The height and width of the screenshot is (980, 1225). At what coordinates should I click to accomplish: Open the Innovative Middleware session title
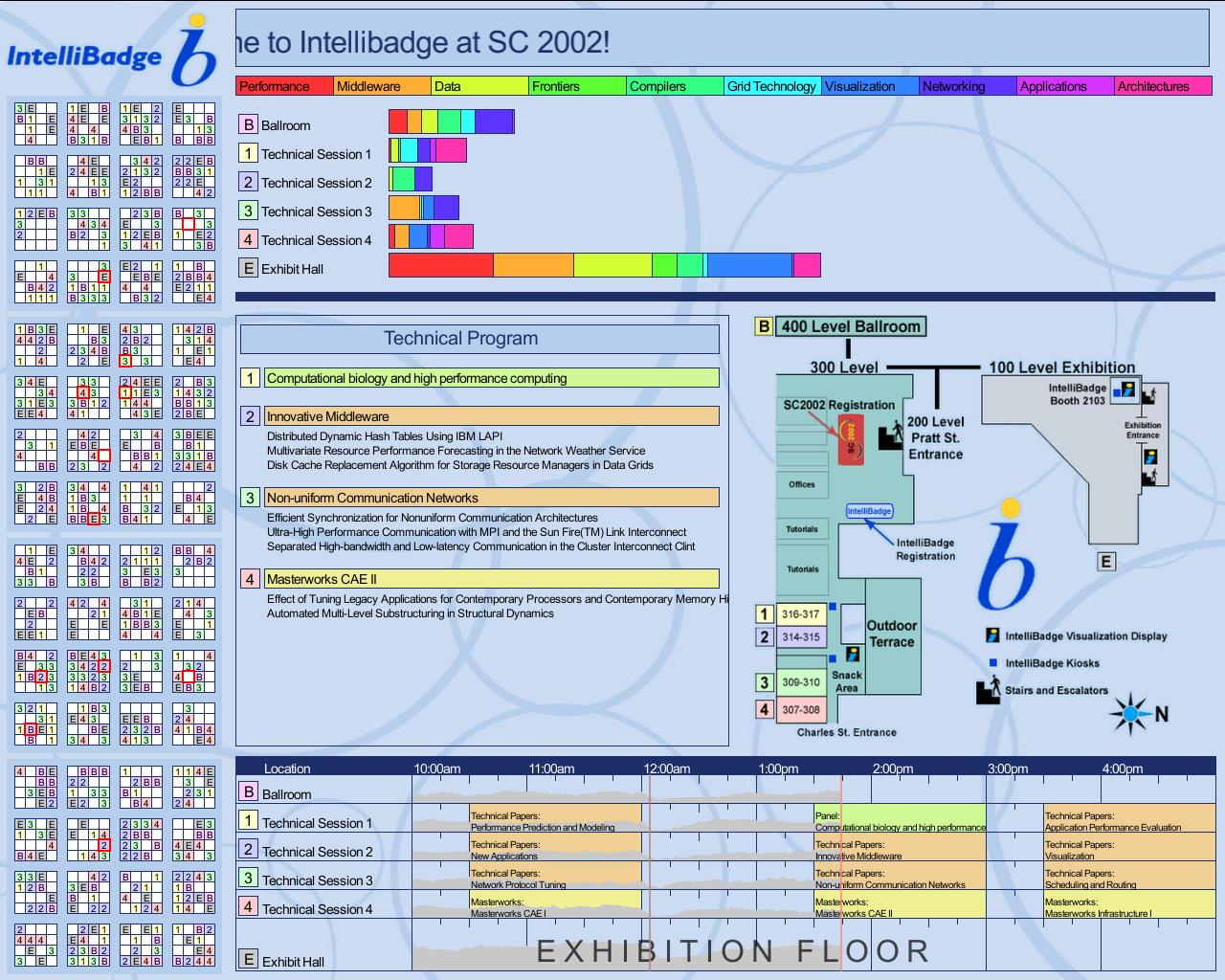(x=492, y=416)
